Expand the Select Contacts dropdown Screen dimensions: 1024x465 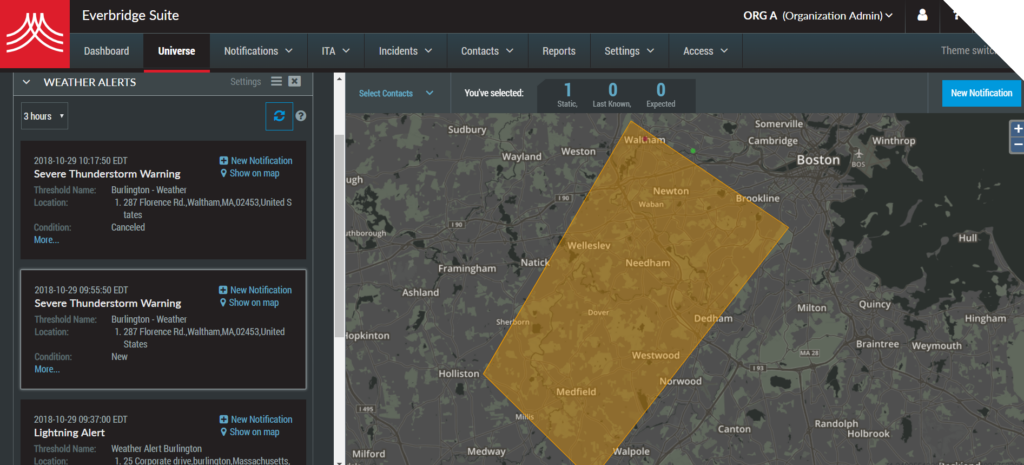point(396,93)
